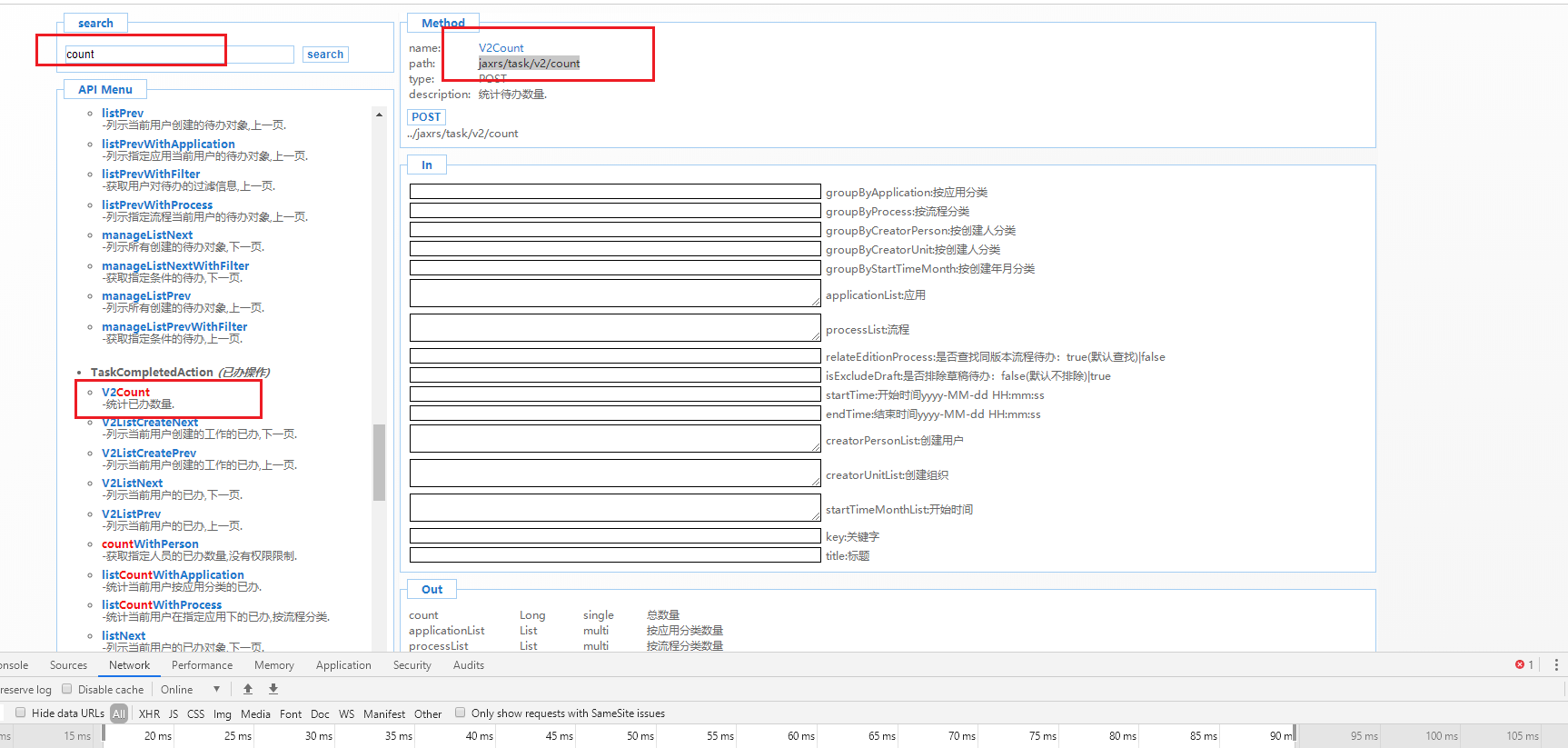1568x748 pixels.
Task: Open the Online throttling dropdown
Action: (x=191, y=690)
